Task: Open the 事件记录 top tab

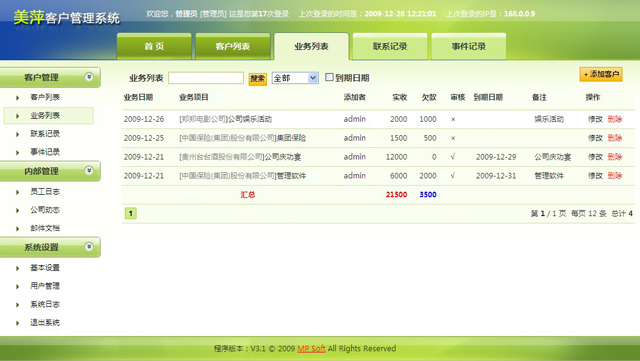Action: [469, 46]
